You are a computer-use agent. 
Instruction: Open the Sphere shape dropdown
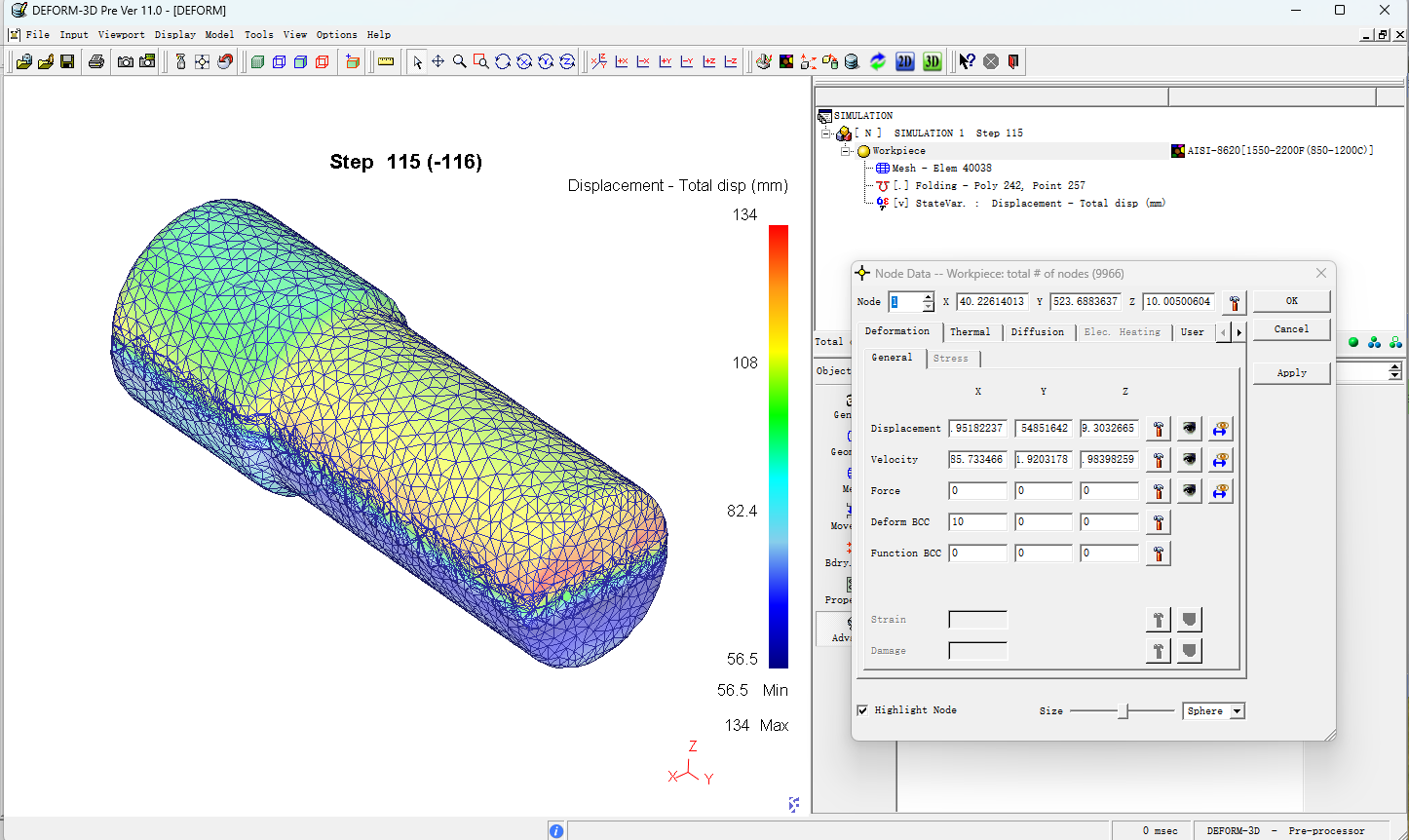(x=1237, y=711)
